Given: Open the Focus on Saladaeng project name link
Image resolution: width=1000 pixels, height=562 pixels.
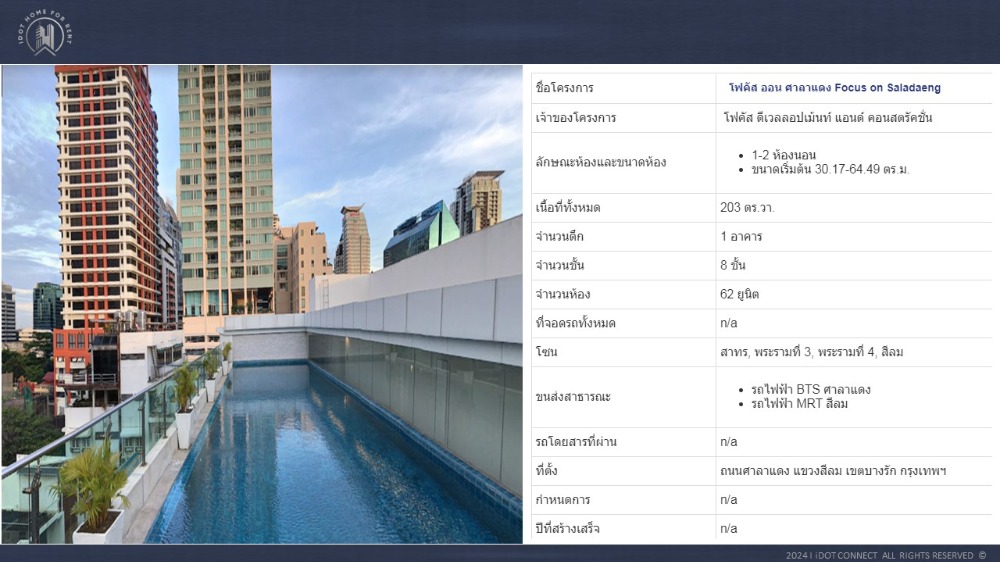Looking at the screenshot, I should [834, 88].
